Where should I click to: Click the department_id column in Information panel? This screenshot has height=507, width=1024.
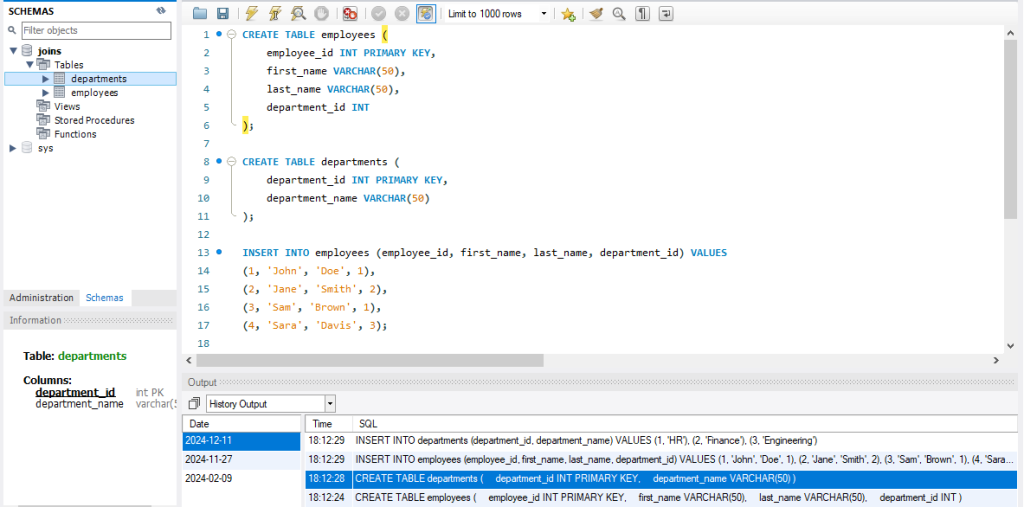pos(75,392)
